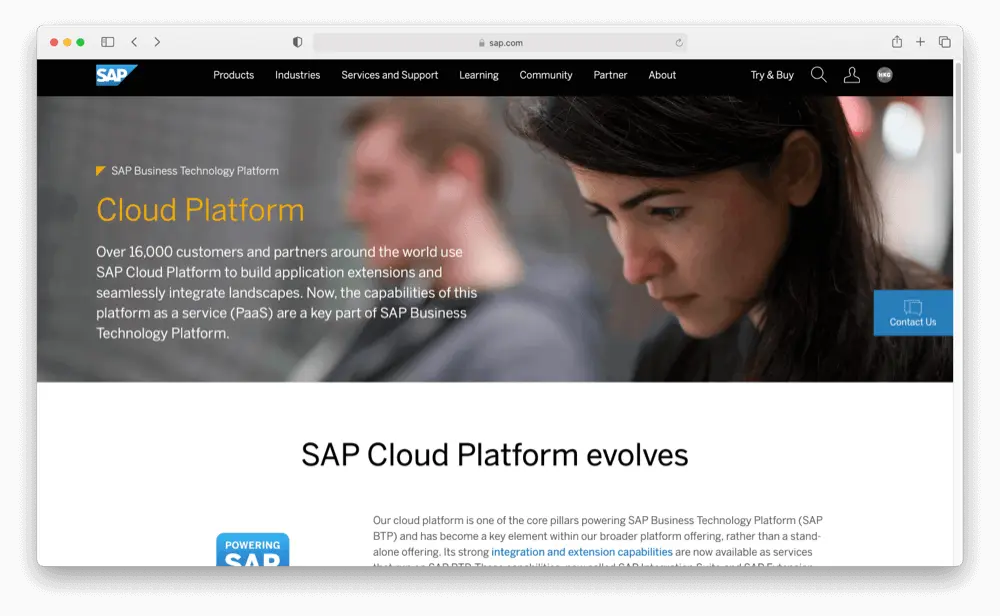Open the Products menu
This screenshot has width=1000, height=616.
pyautogui.click(x=233, y=75)
